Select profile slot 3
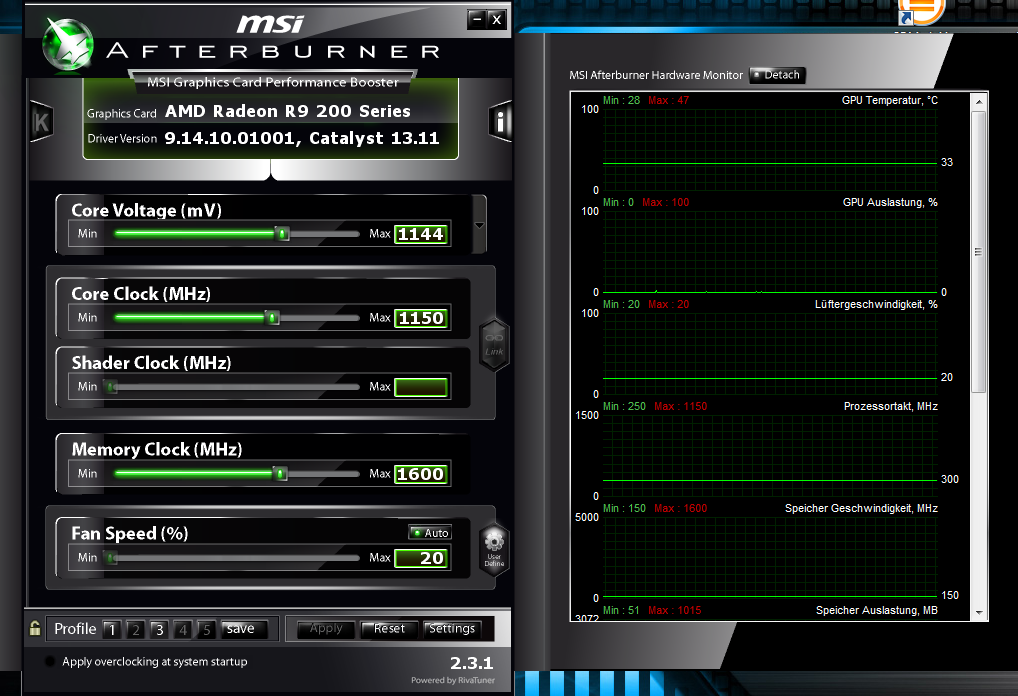This screenshot has height=696, width=1018. click(159, 629)
